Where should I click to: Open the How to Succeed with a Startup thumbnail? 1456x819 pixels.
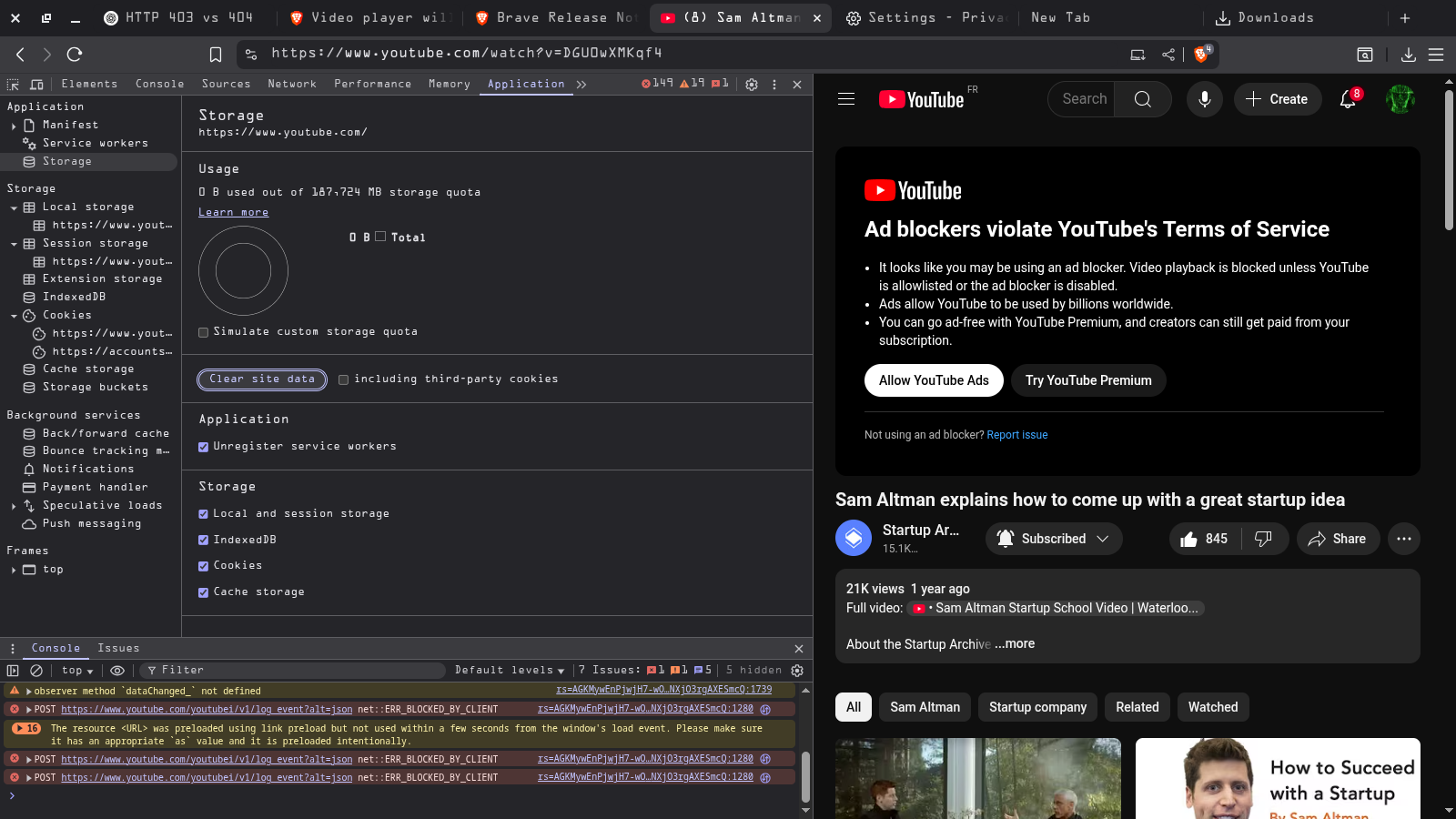click(1278, 778)
